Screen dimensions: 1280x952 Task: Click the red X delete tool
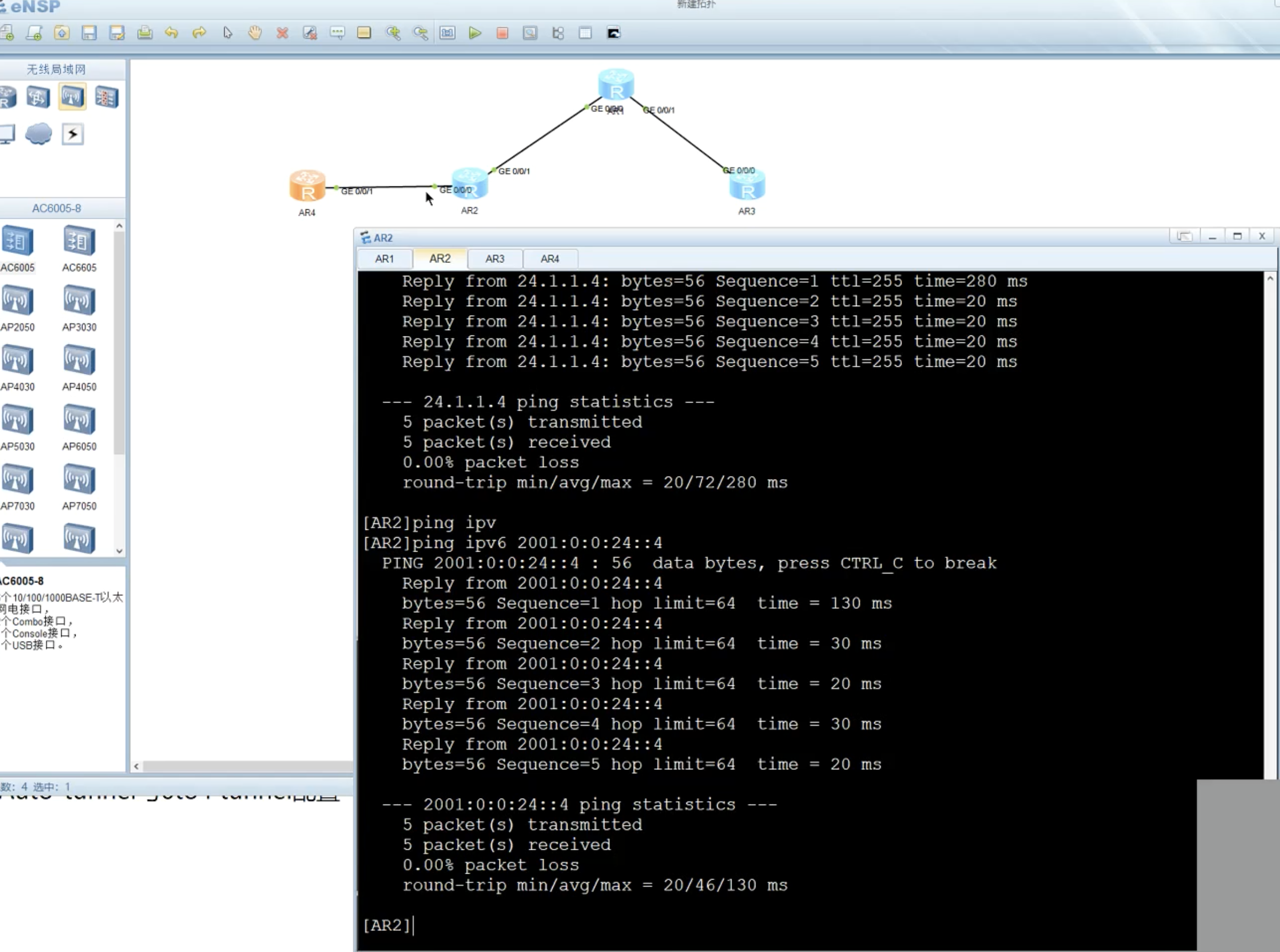tap(282, 33)
